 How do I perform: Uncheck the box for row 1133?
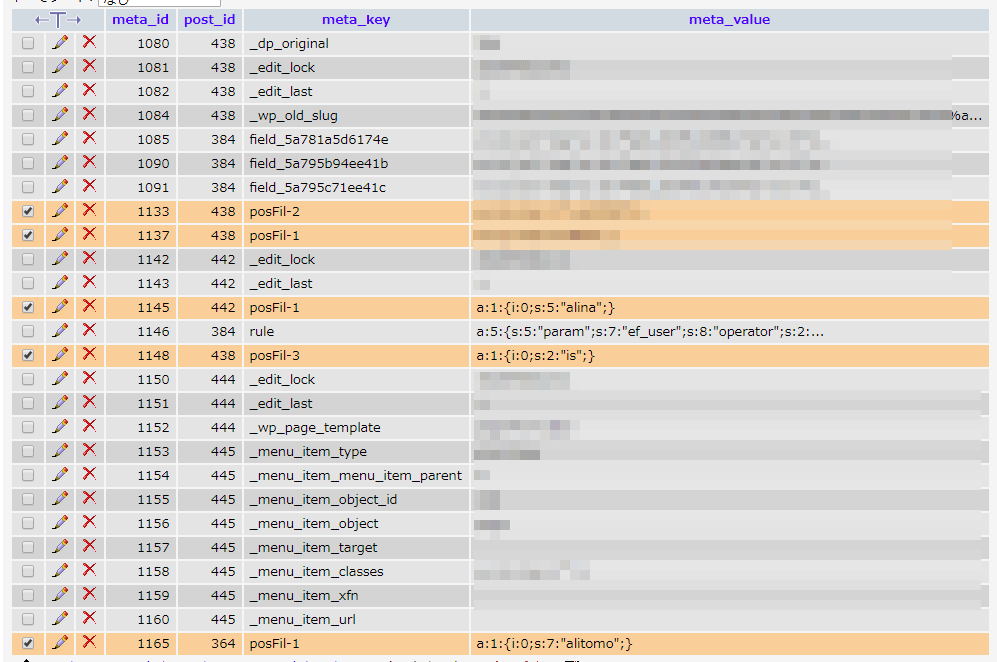(x=28, y=211)
